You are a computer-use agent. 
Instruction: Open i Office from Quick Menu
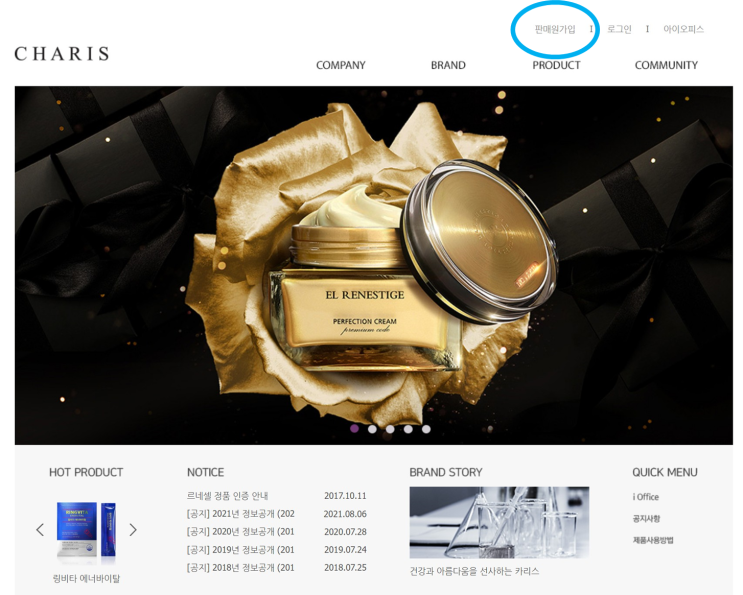tap(646, 497)
